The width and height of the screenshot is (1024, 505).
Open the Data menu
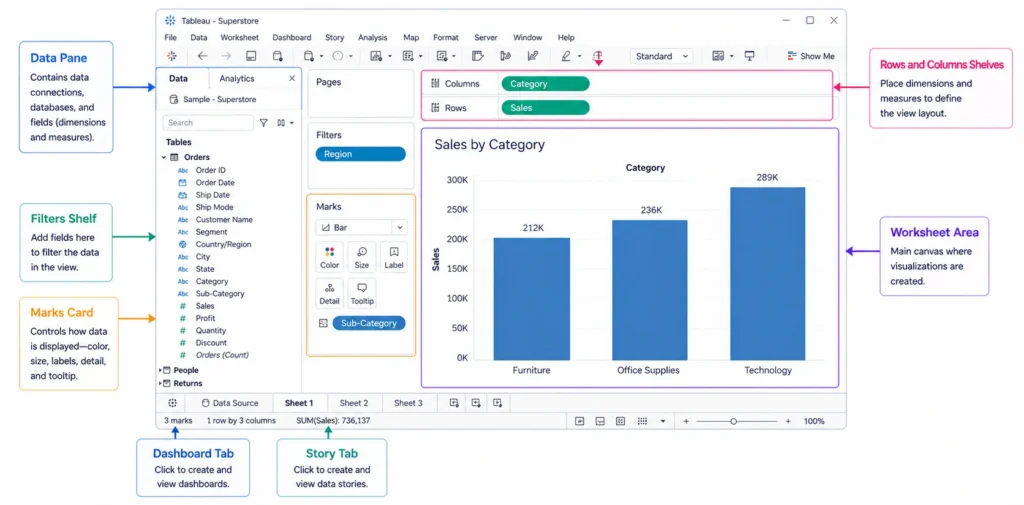199,38
